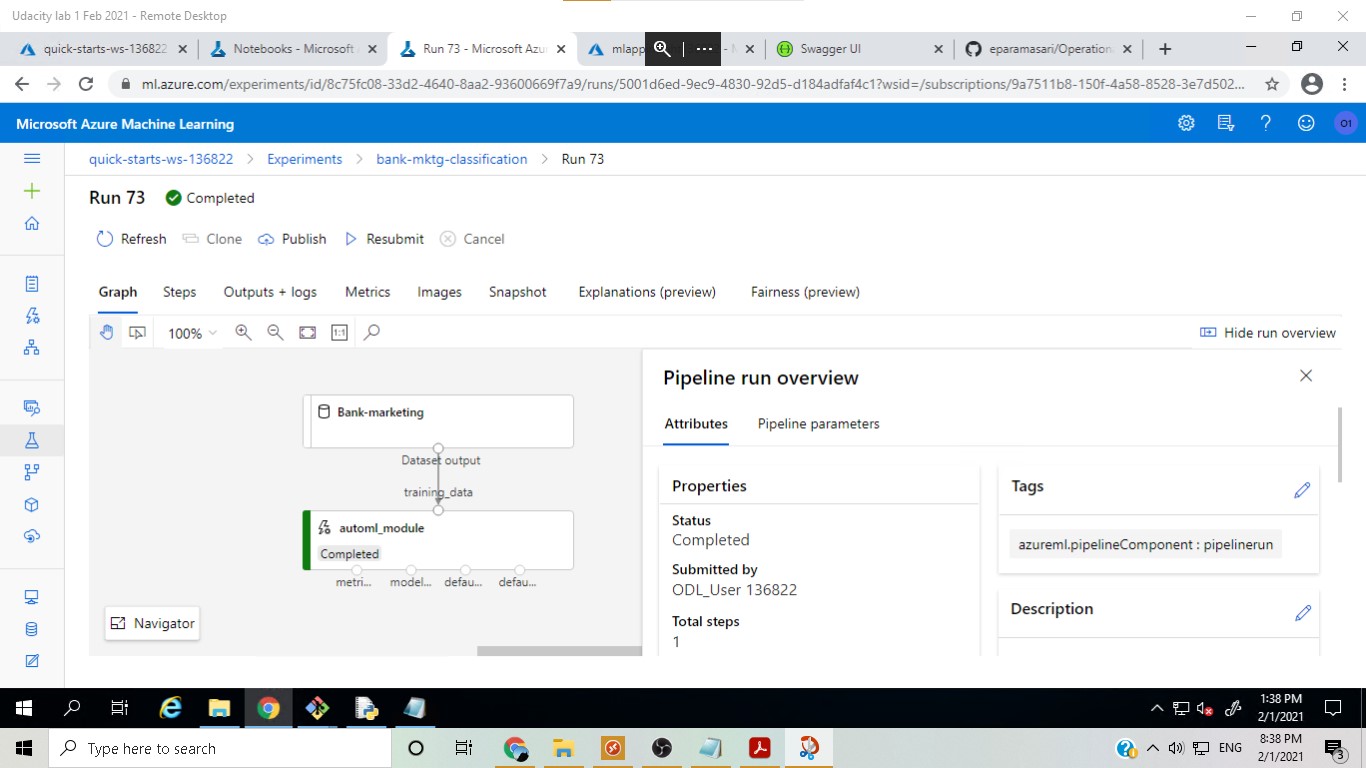
Task: Open Data Labeling pencil icon in sidebar
Action: tap(32, 661)
